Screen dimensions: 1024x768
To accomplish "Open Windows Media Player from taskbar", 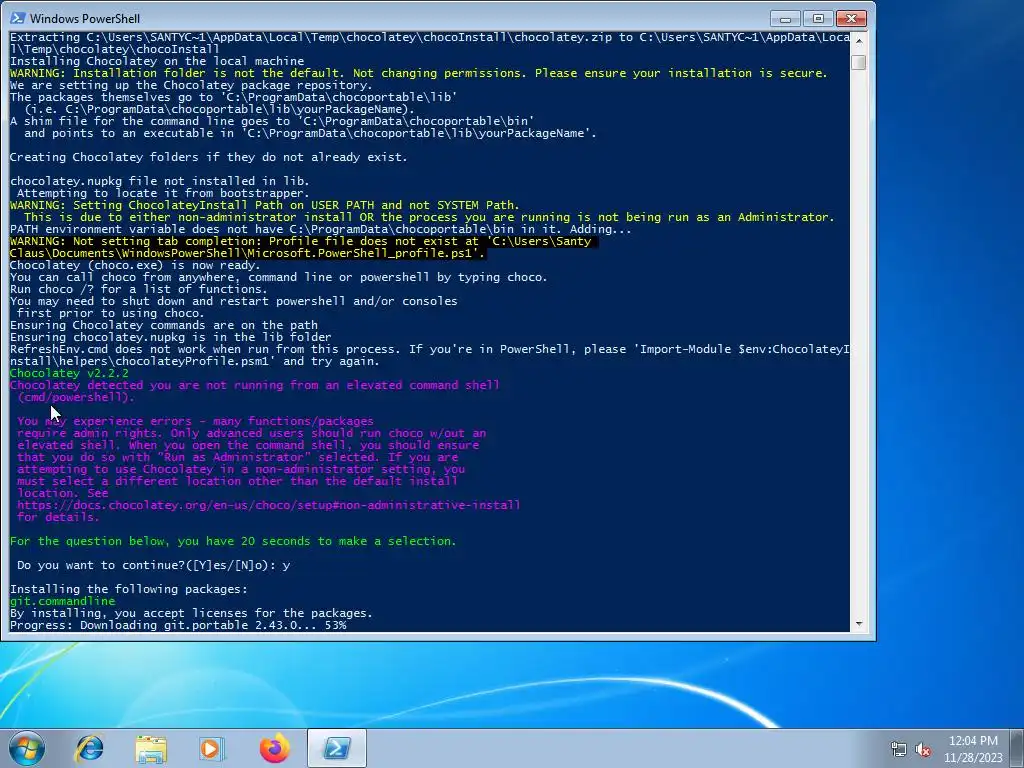I will pyautogui.click(x=212, y=748).
